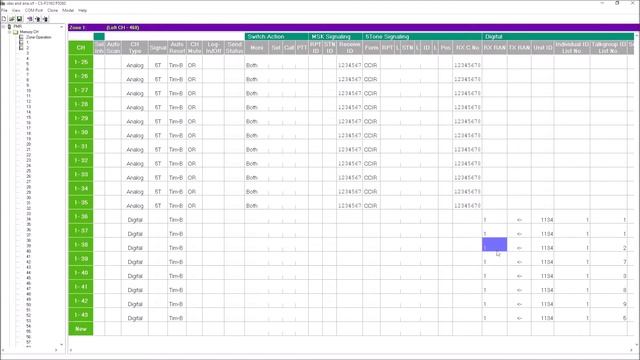
Task: Click the grid vertical scrollbar up arrow
Action: [637, 36]
